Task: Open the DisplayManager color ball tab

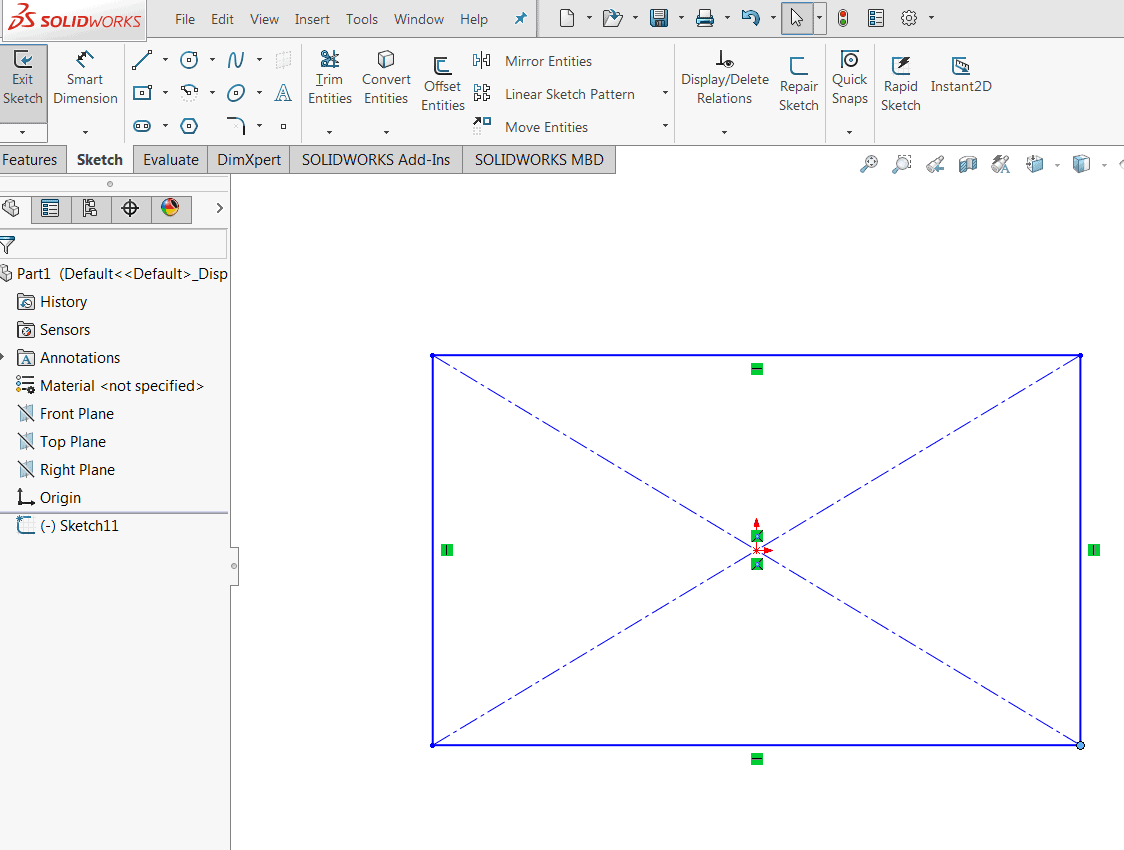Action: 170,209
